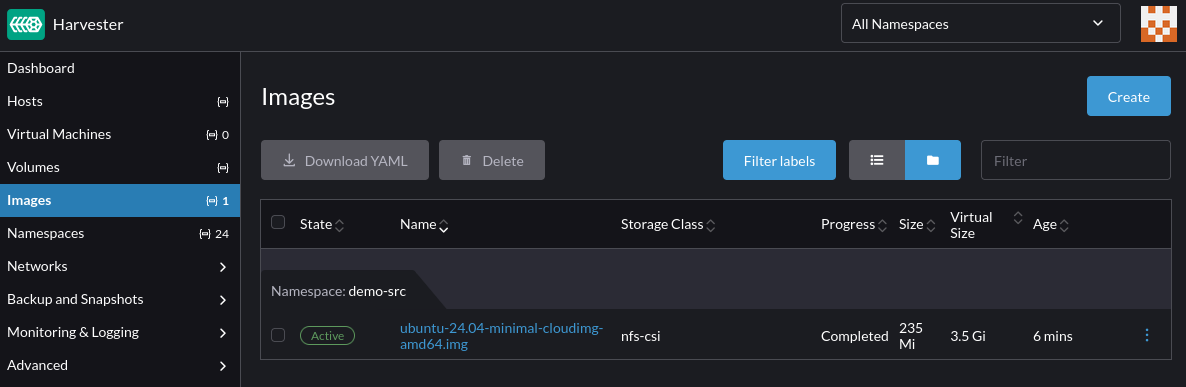Open the user avatar menu
Viewport: 1186px width, 387px height.
coord(1159,24)
